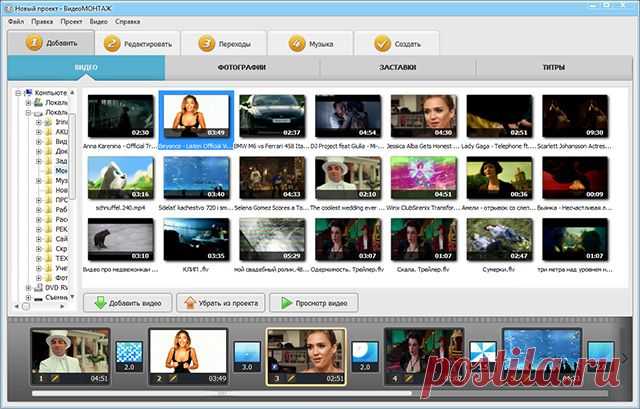Image resolution: width=640 pixels, height=409 pixels.
Task: Open the Файл menu
Action: pyautogui.click(x=16, y=21)
